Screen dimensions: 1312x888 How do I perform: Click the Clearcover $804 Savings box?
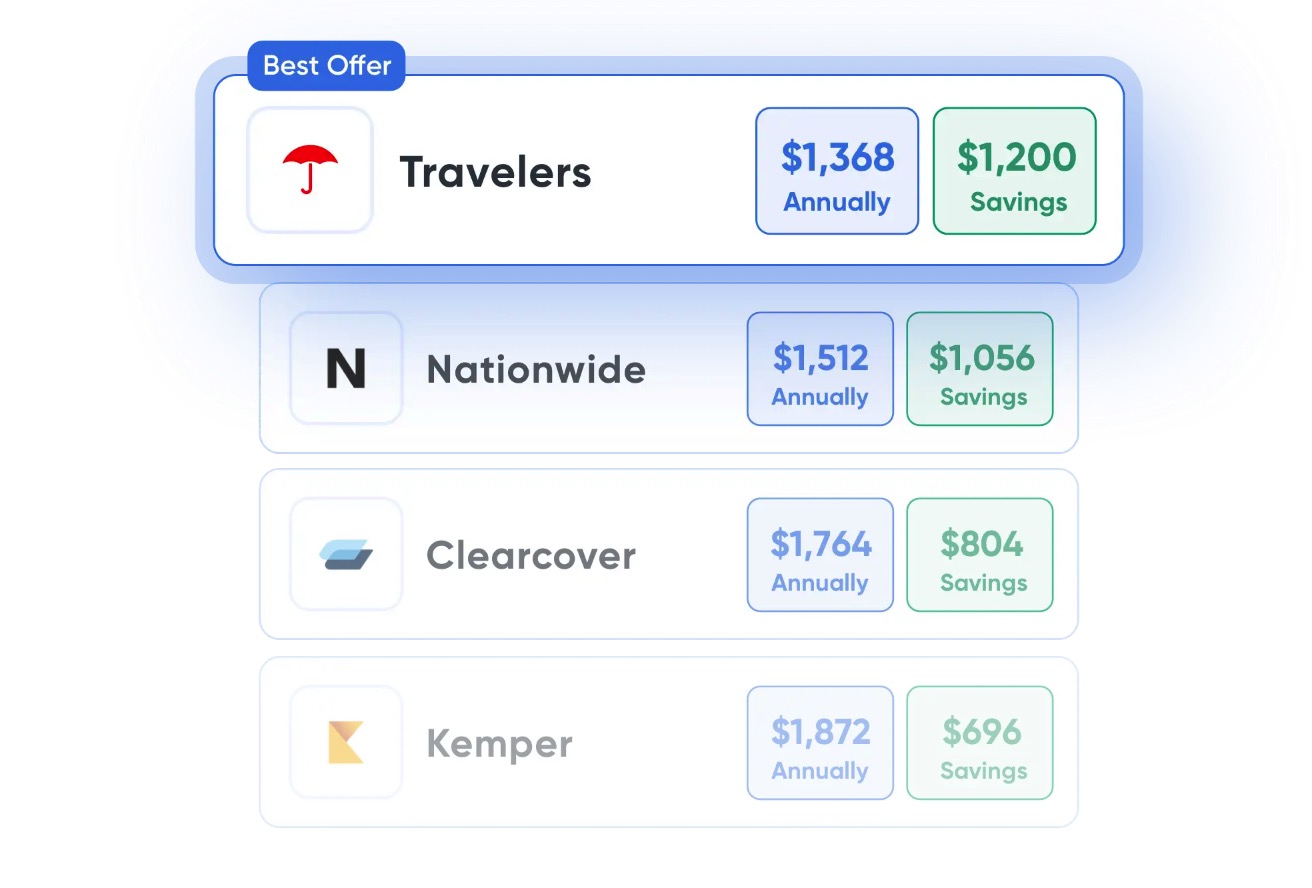pos(980,555)
